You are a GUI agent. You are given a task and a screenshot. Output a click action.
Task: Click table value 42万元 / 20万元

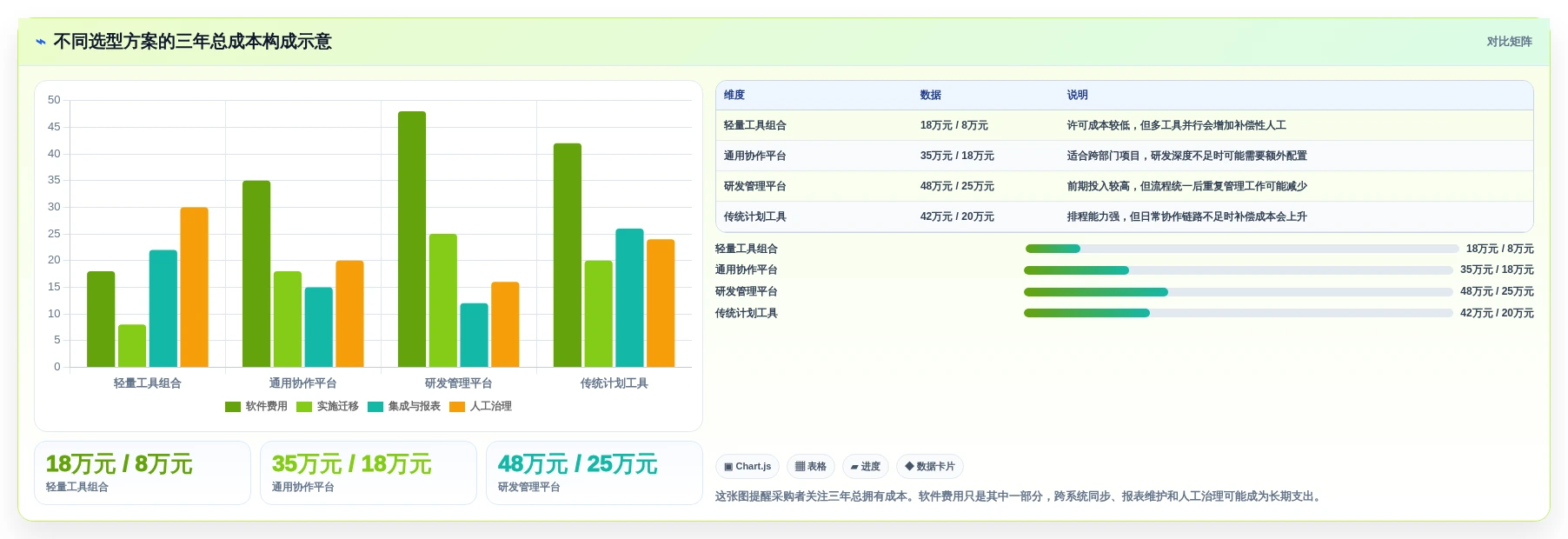click(957, 216)
